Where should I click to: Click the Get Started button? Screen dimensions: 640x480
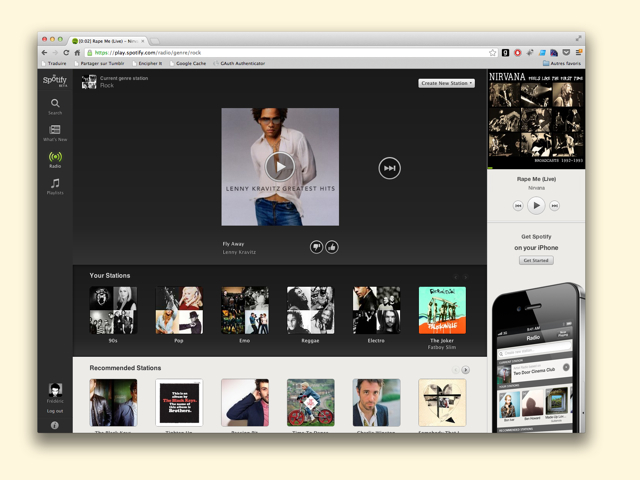536,260
